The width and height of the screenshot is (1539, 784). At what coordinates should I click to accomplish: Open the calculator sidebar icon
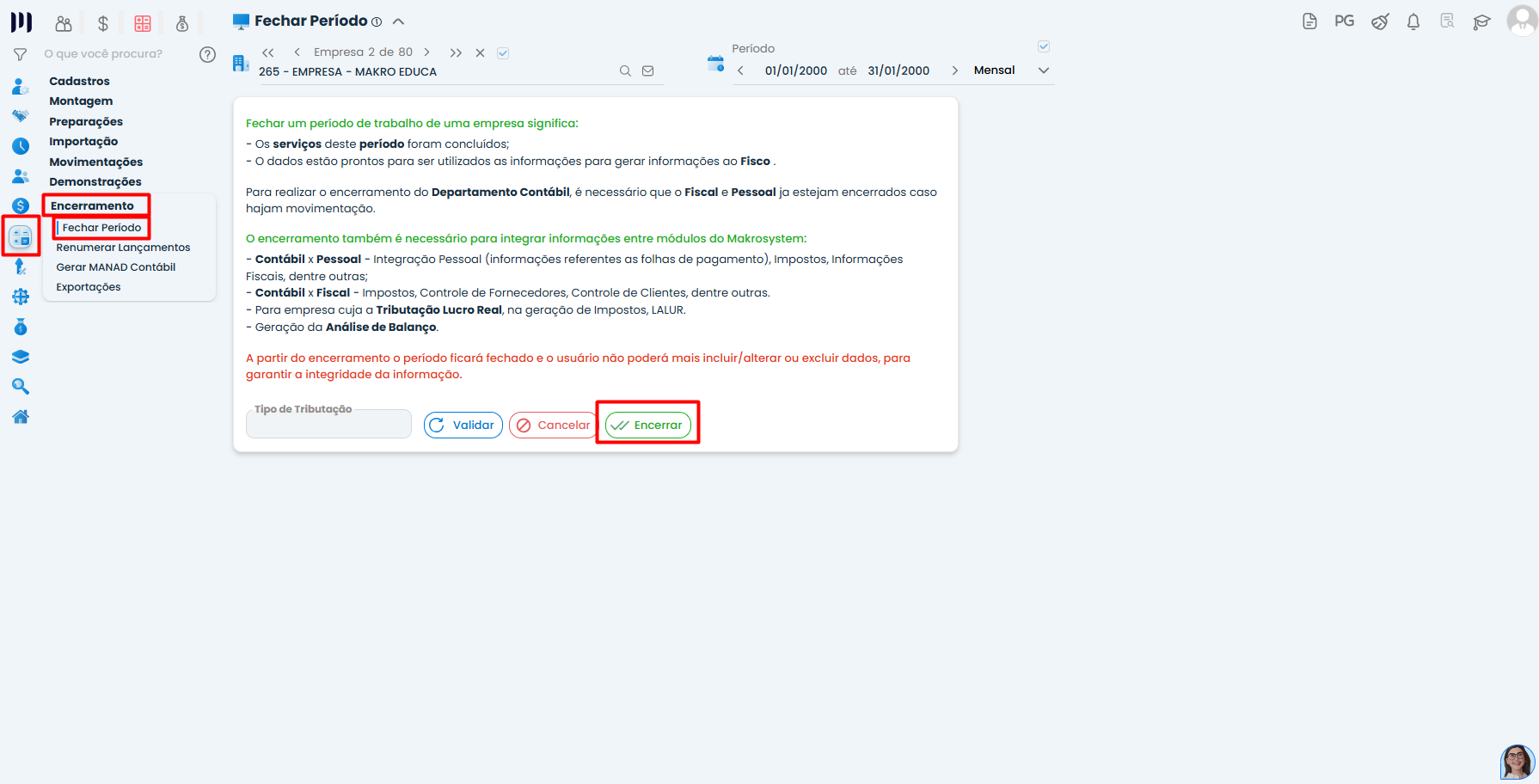(21, 236)
